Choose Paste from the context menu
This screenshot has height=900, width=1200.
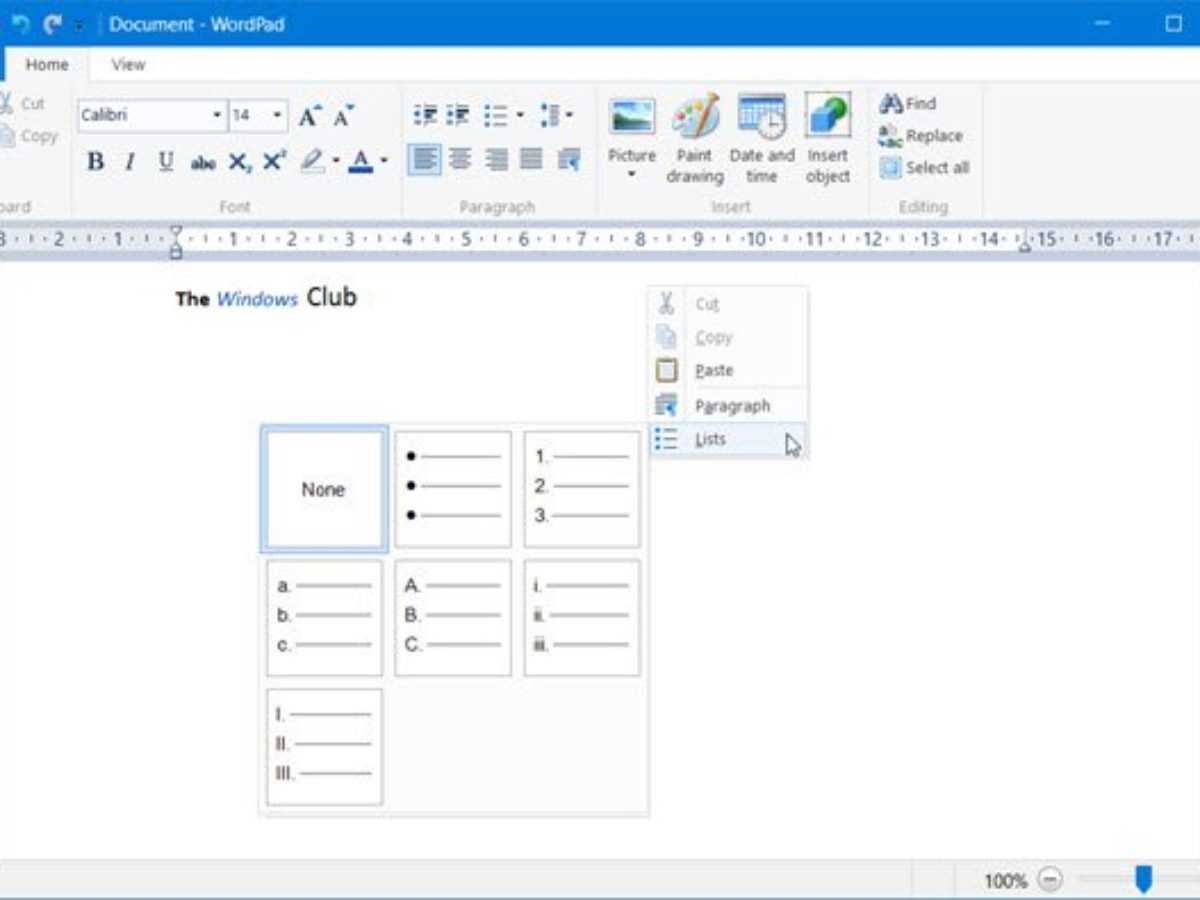[x=727, y=370]
